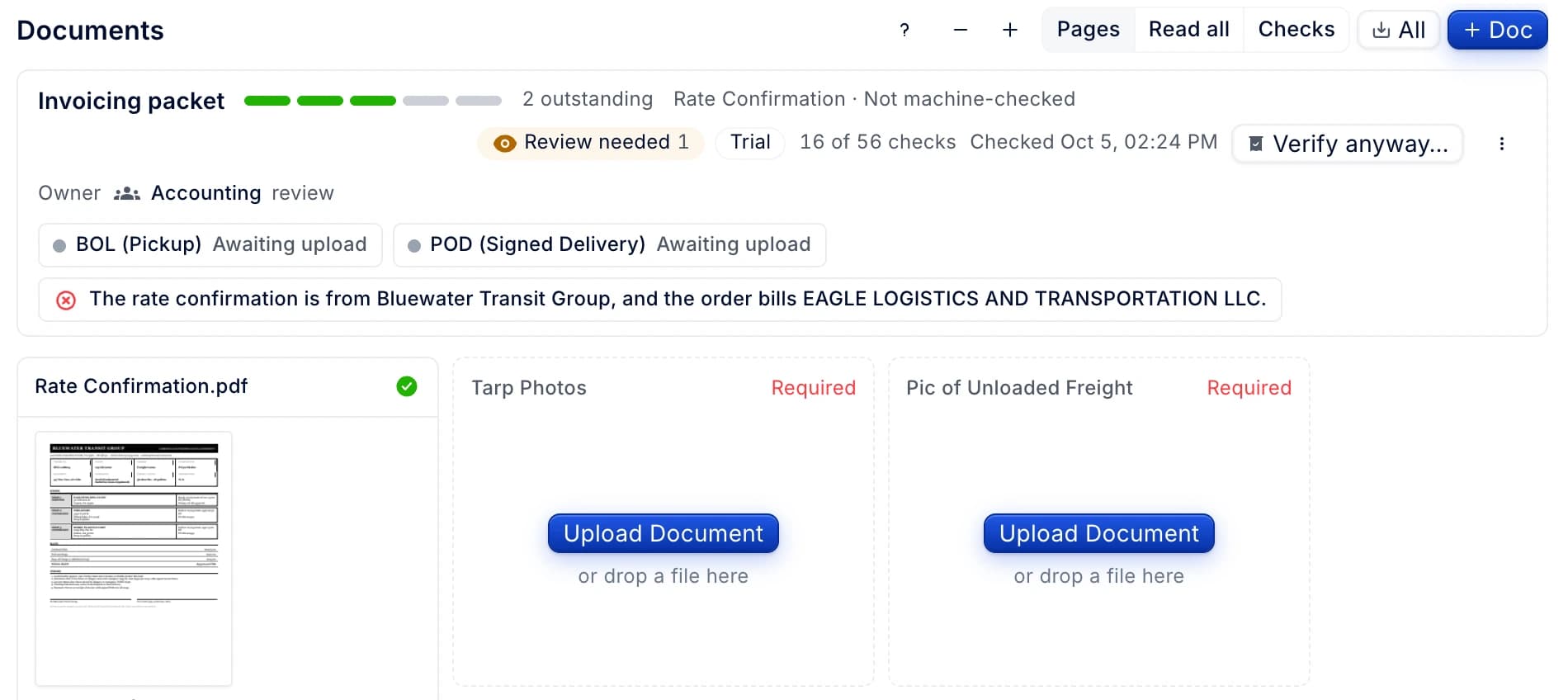The height and width of the screenshot is (700, 1568).
Task: Click Upload Document for Pic of Unloaded Freight
Action: coord(1099,533)
